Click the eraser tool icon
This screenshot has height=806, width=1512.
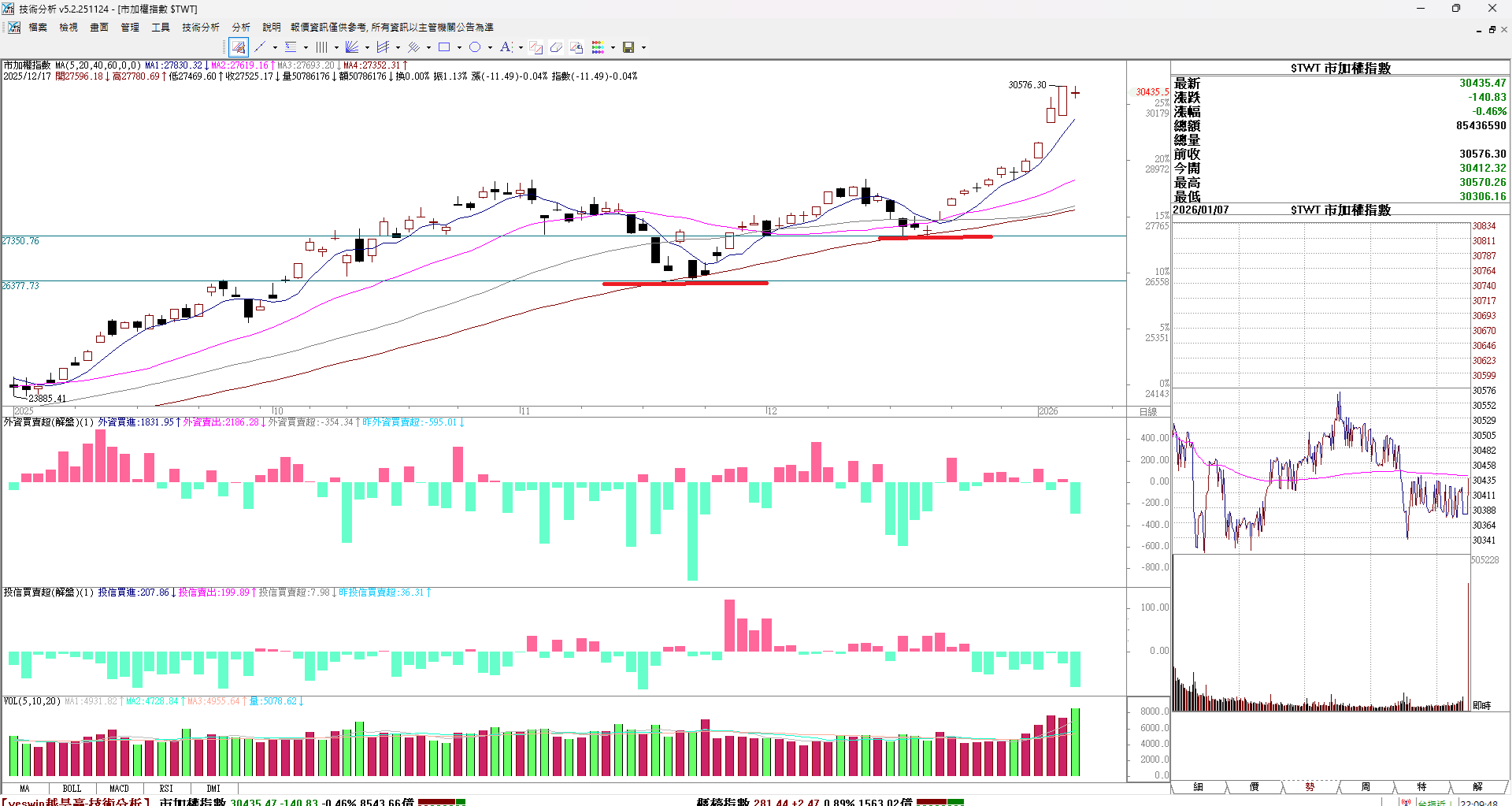[556, 47]
